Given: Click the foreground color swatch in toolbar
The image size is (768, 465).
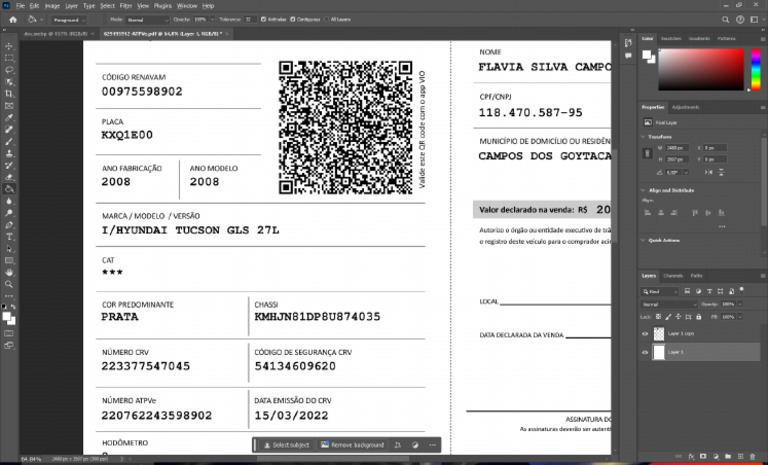Looking at the screenshot, I should click(x=7, y=317).
